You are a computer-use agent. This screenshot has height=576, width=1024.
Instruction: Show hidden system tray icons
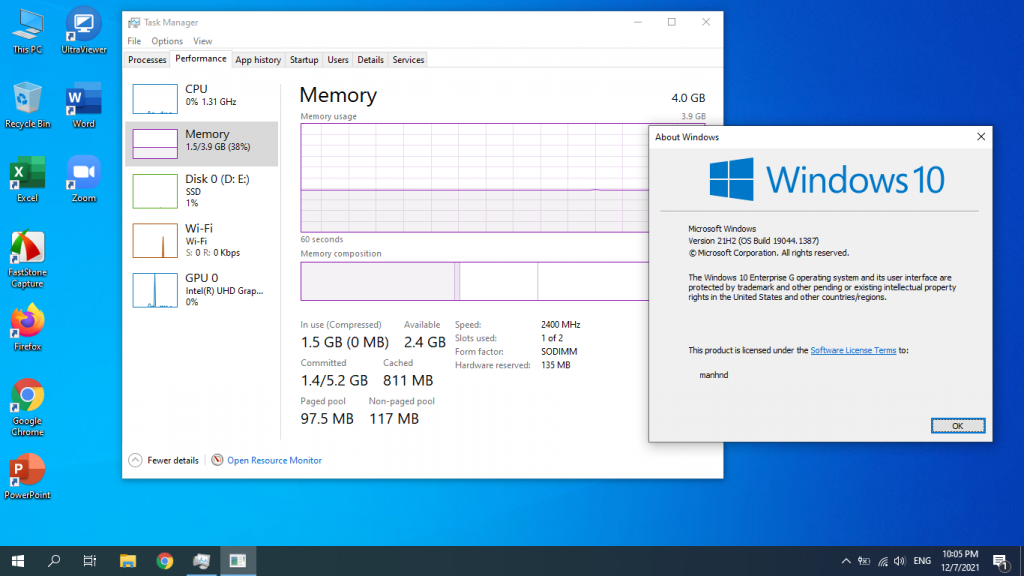coord(846,561)
